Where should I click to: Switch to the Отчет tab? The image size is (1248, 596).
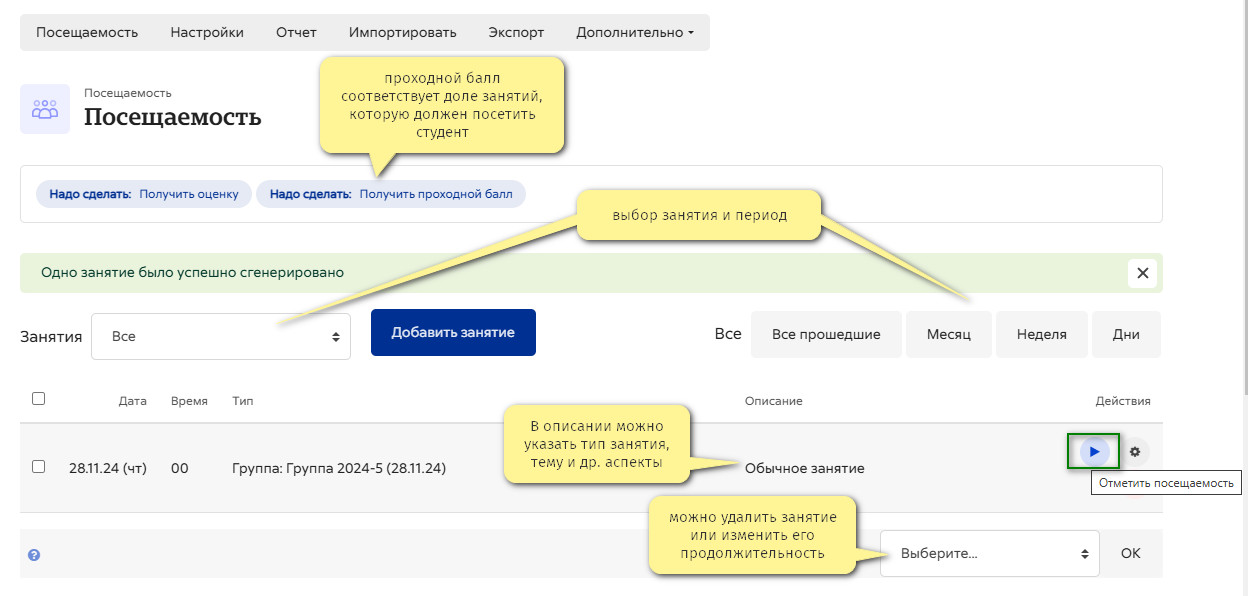(296, 32)
